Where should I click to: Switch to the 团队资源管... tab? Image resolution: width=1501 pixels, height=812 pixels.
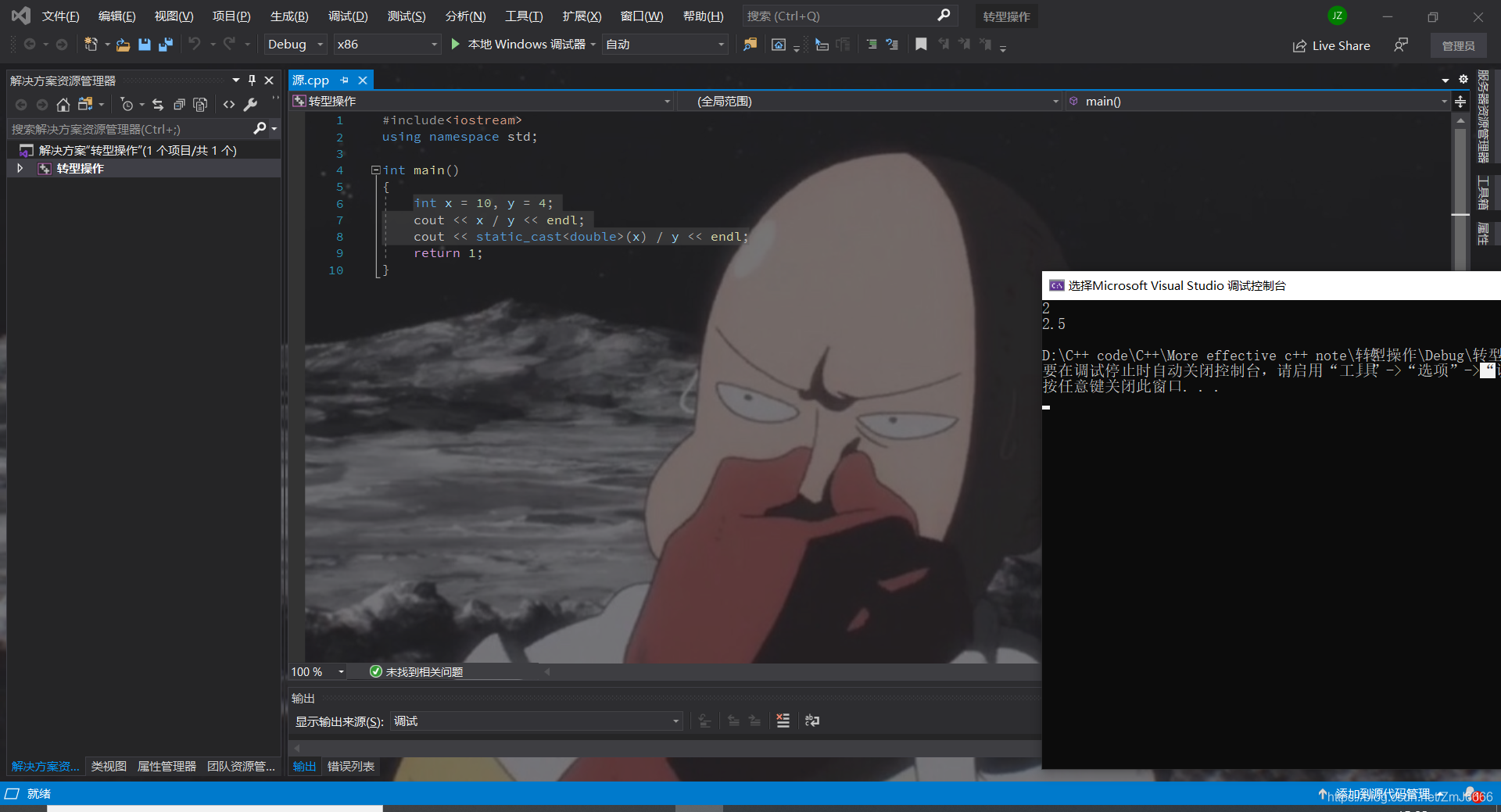[x=241, y=767]
